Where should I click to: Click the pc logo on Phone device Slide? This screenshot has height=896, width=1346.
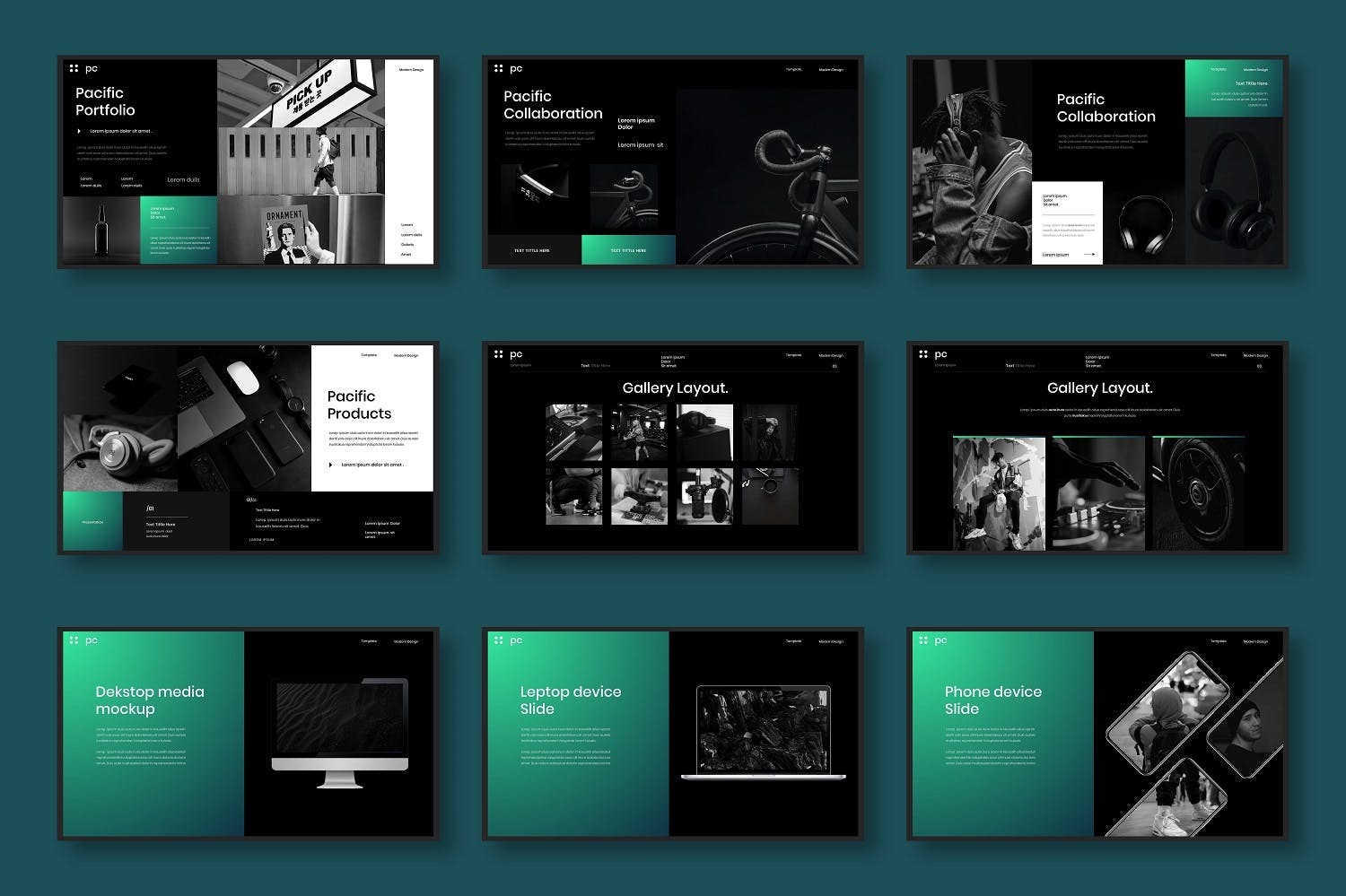tap(923, 640)
